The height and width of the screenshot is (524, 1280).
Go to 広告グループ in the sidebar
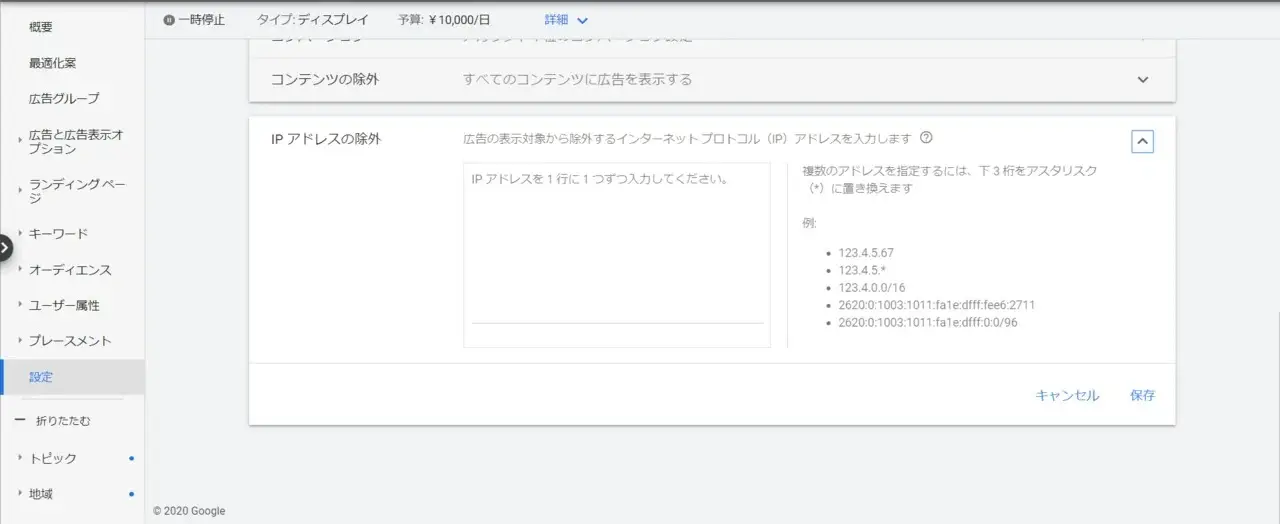coord(64,99)
